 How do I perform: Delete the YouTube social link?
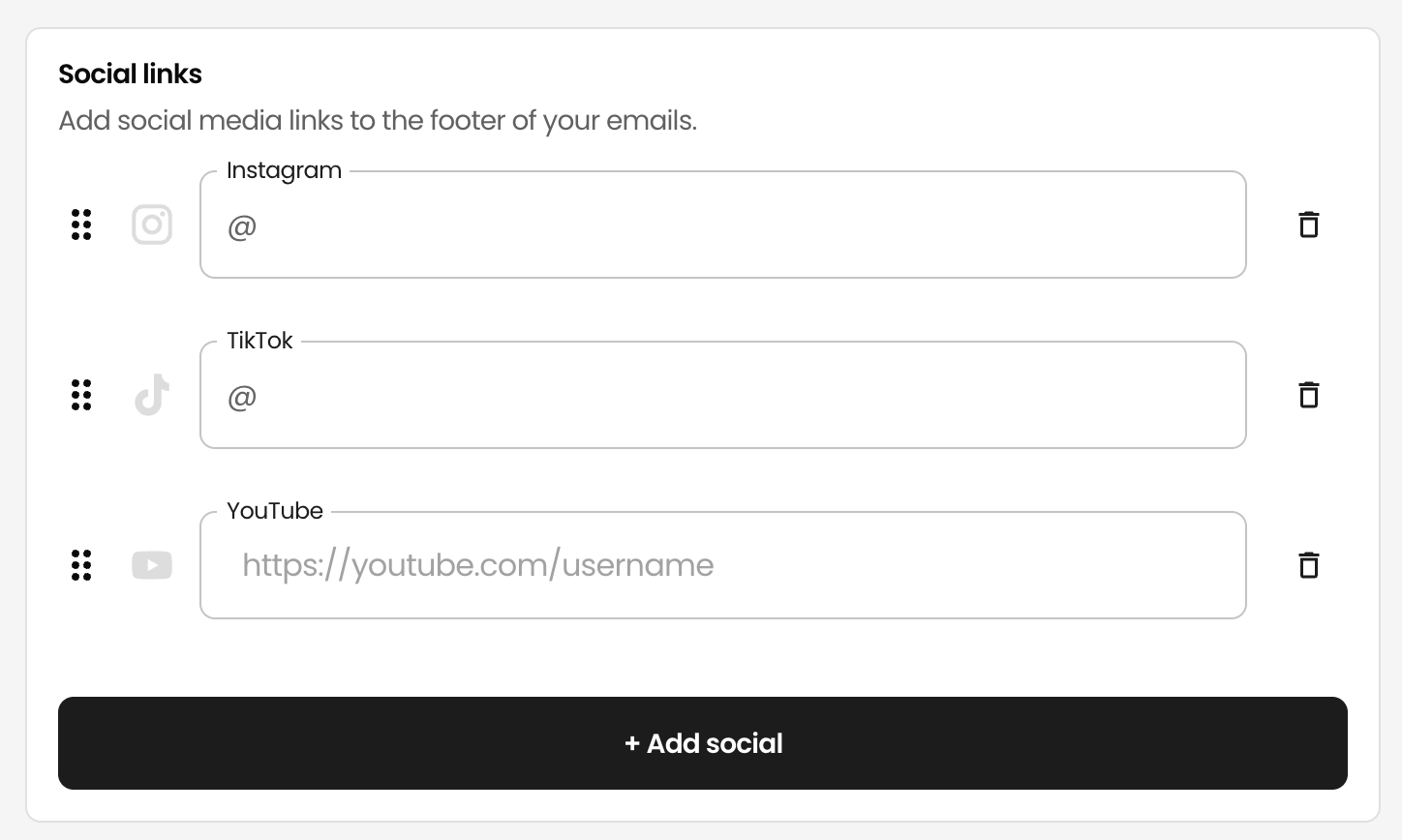1308,565
